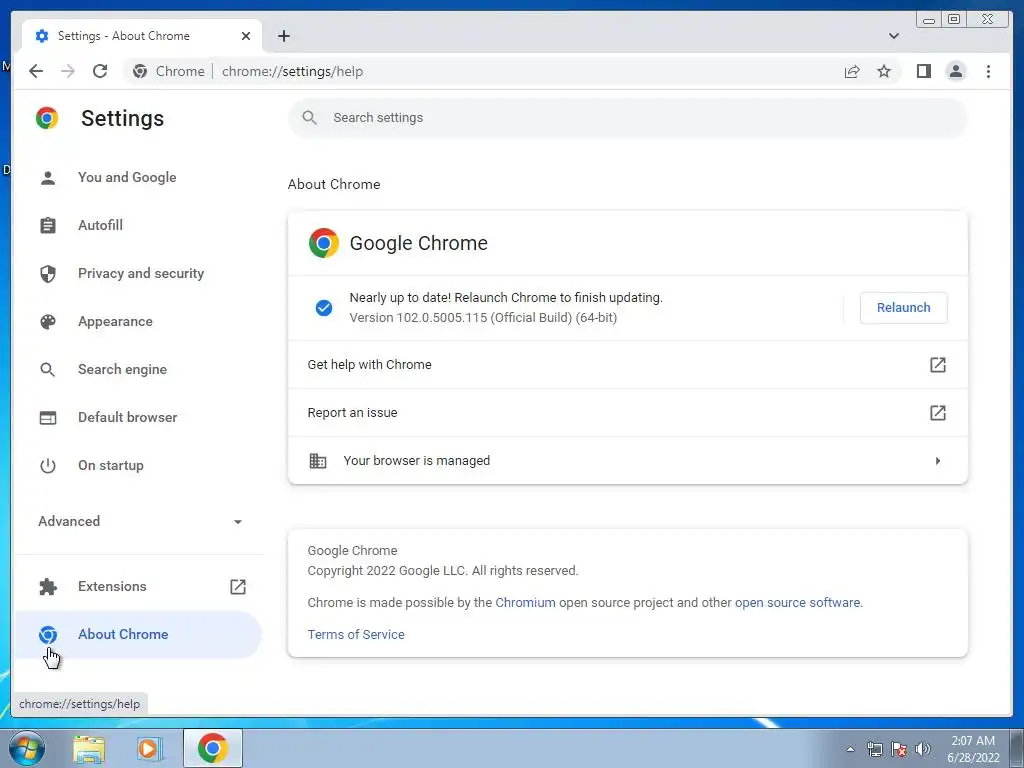The height and width of the screenshot is (768, 1024).
Task: Open a new tab with the plus button
Action: click(x=283, y=36)
